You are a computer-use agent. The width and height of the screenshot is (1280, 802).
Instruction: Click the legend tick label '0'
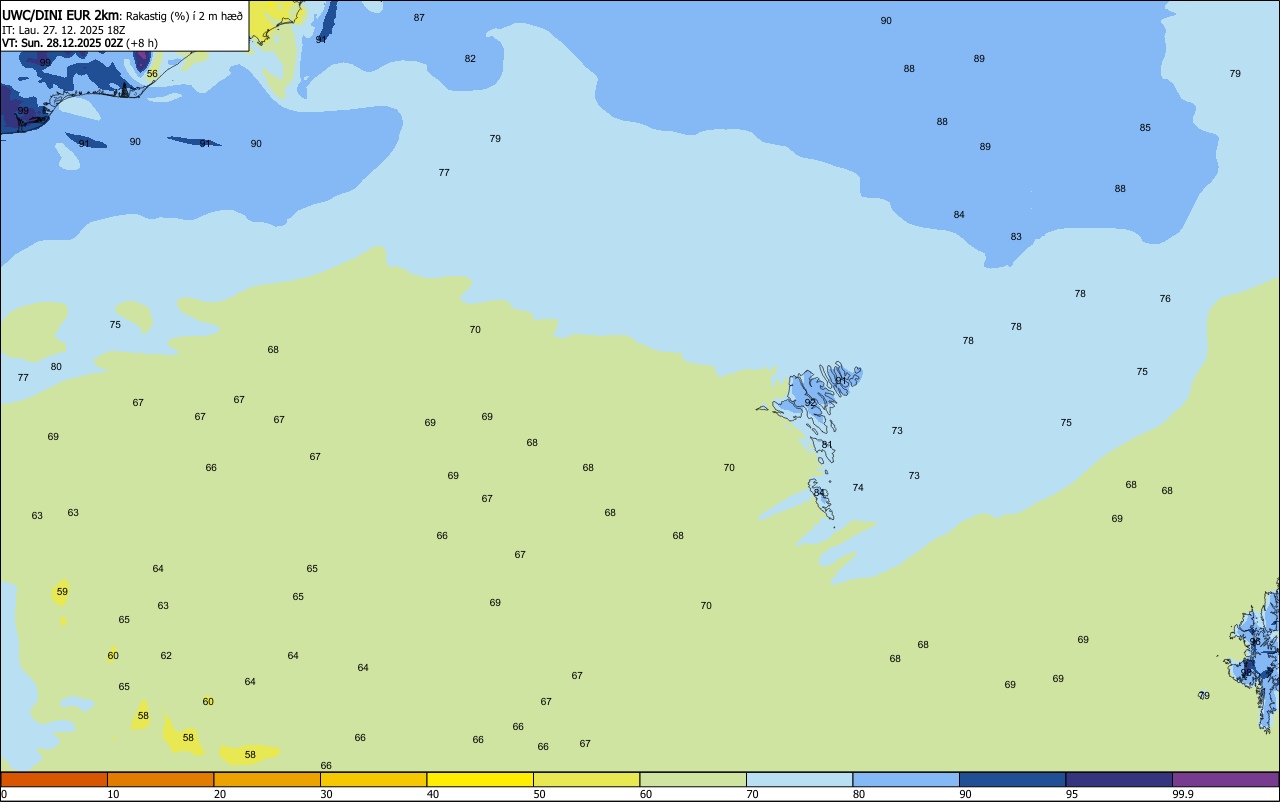4,794
